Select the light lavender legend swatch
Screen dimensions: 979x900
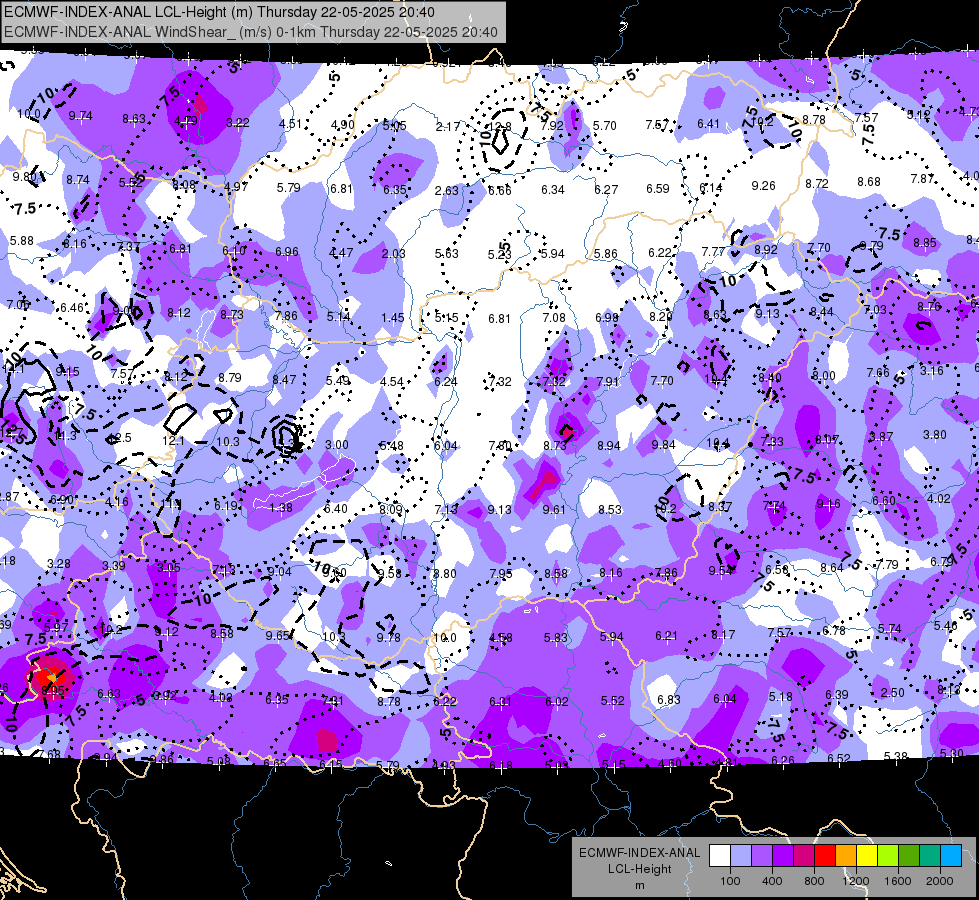(x=741, y=855)
